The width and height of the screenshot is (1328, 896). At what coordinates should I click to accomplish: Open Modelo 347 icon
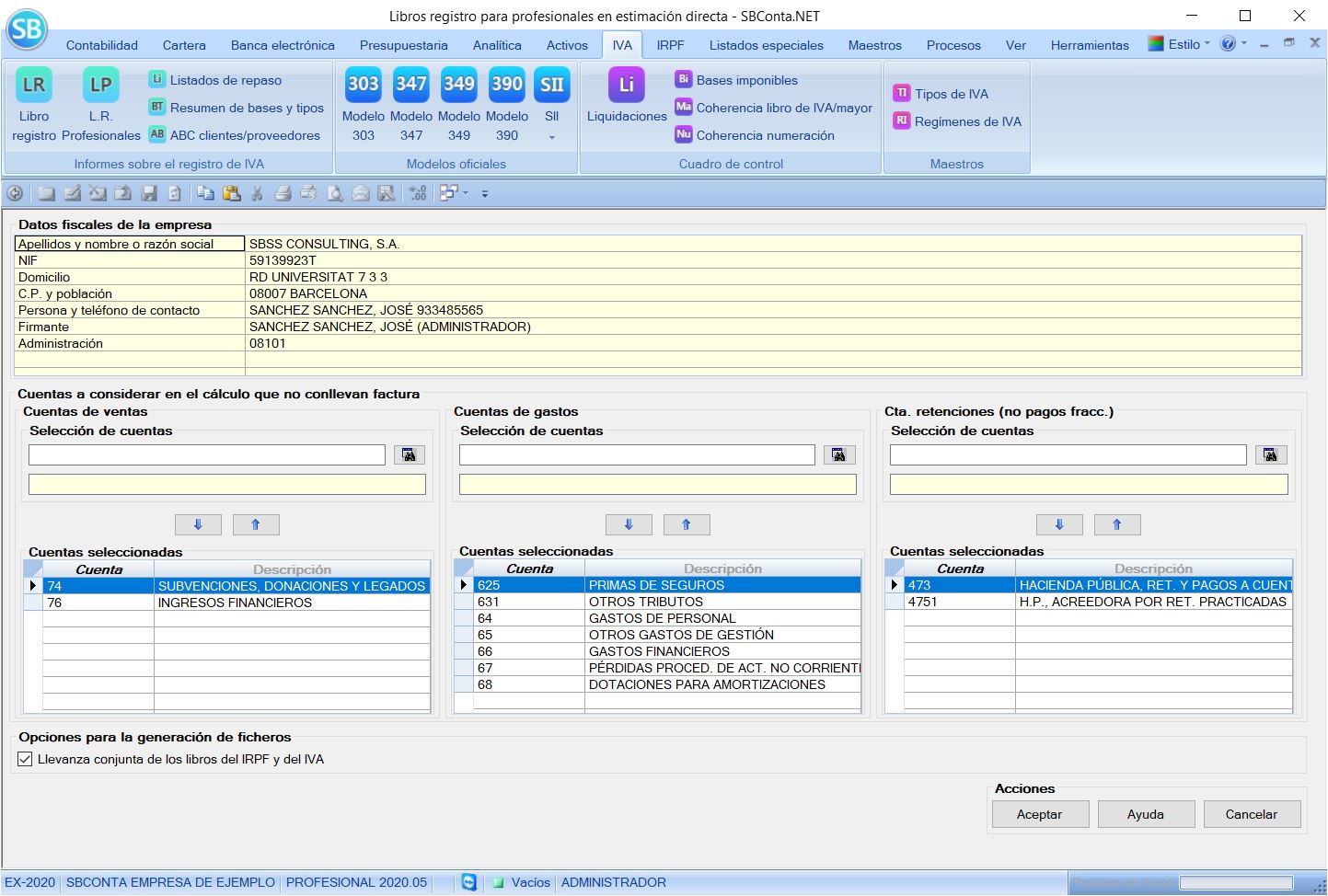[x=411, y=85]
